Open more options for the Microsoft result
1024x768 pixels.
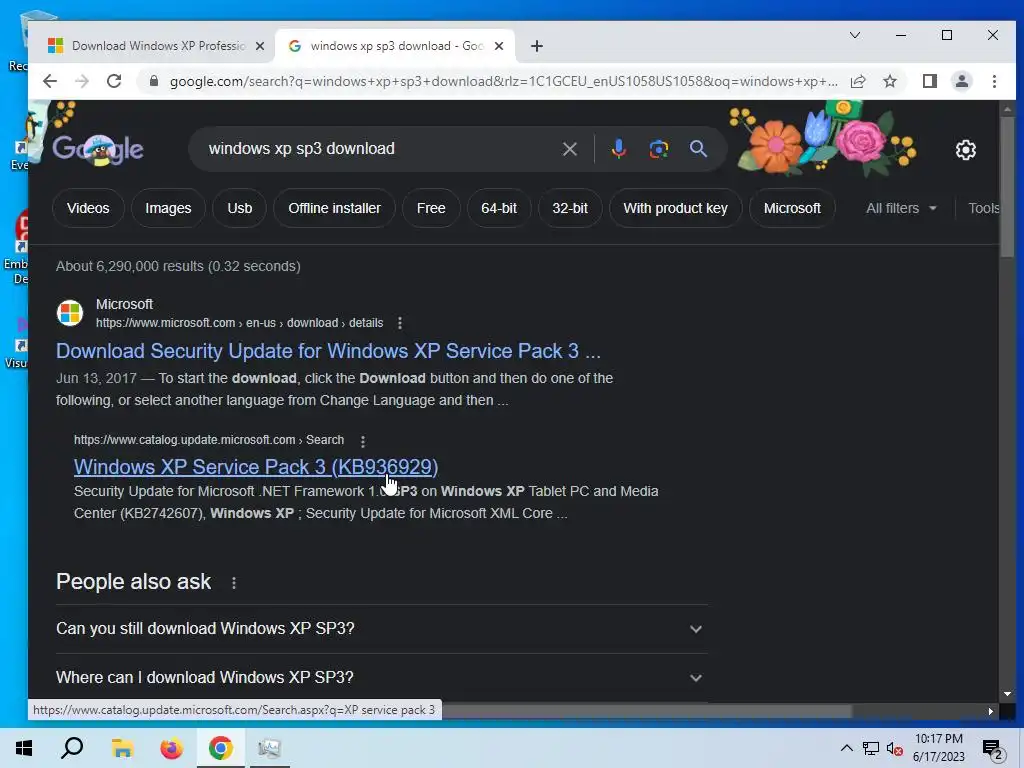point(400,323)
